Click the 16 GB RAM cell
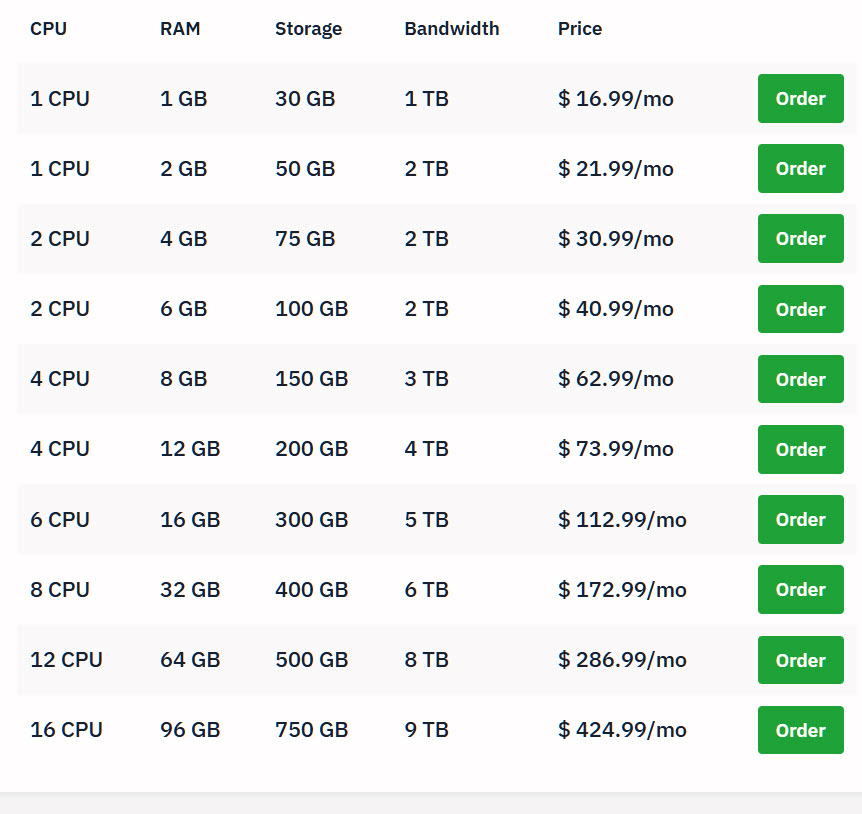The width and height of the screenshot is (862, 814). tap(190, 520)
